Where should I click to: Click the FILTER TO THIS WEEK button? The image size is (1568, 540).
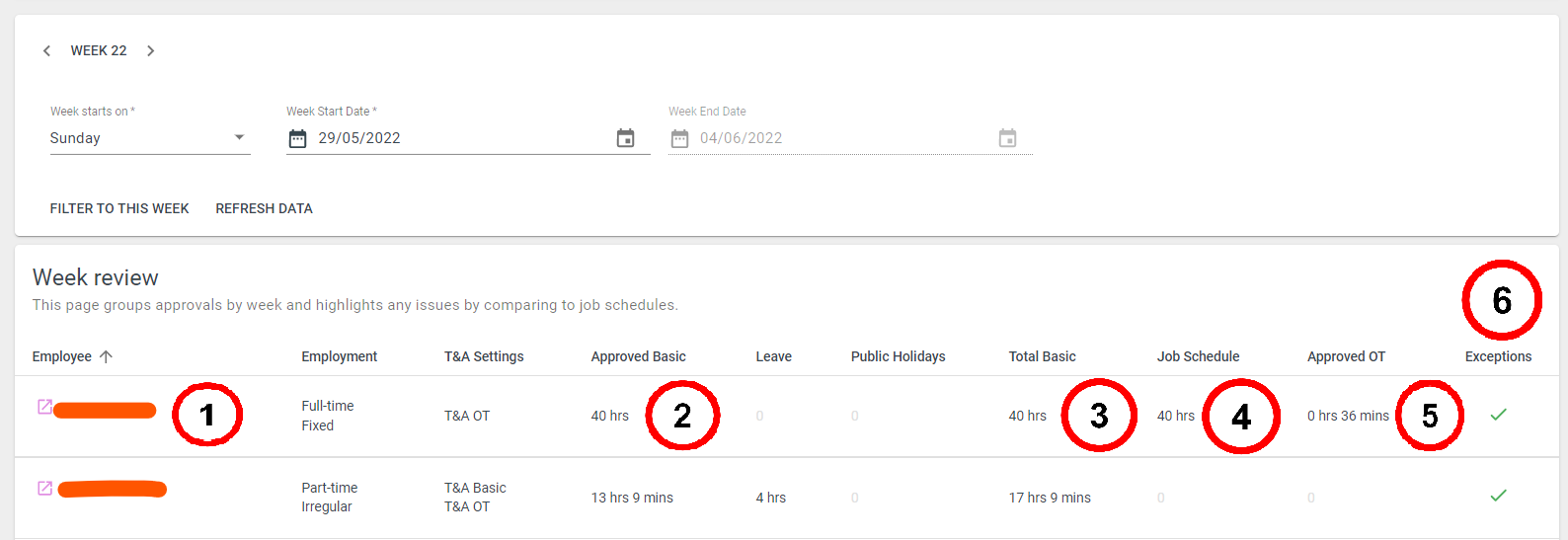(119, 208)
